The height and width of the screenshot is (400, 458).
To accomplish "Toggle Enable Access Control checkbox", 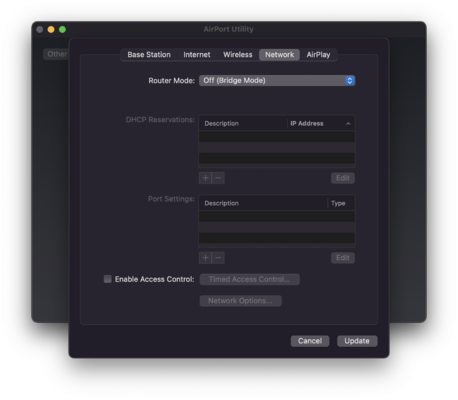I will point(107,279).
